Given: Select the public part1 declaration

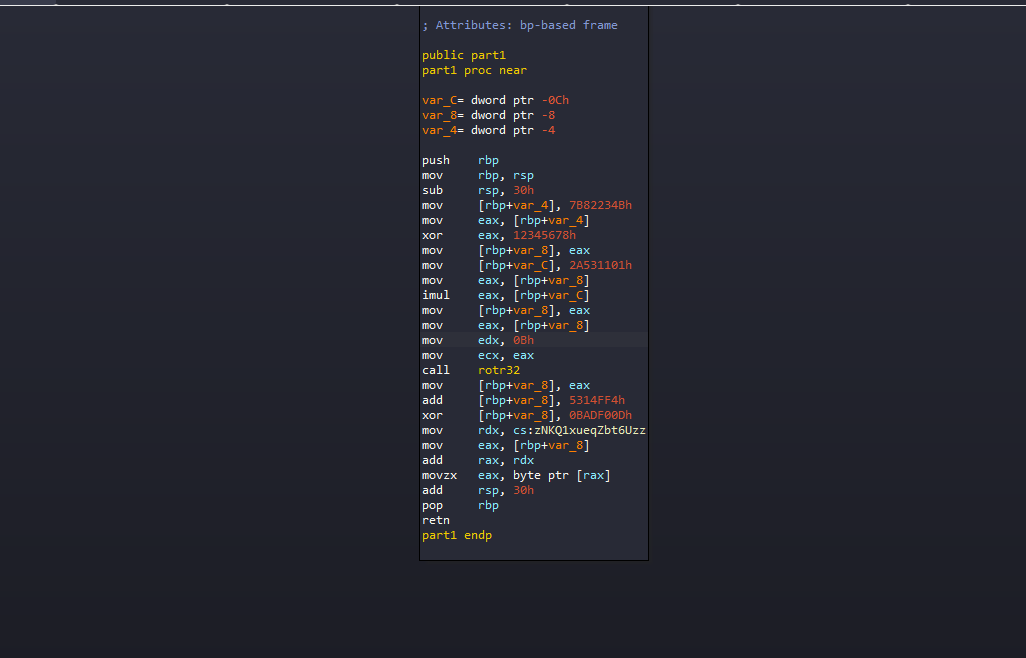Looking at the screenshot, I should [463, 55].
